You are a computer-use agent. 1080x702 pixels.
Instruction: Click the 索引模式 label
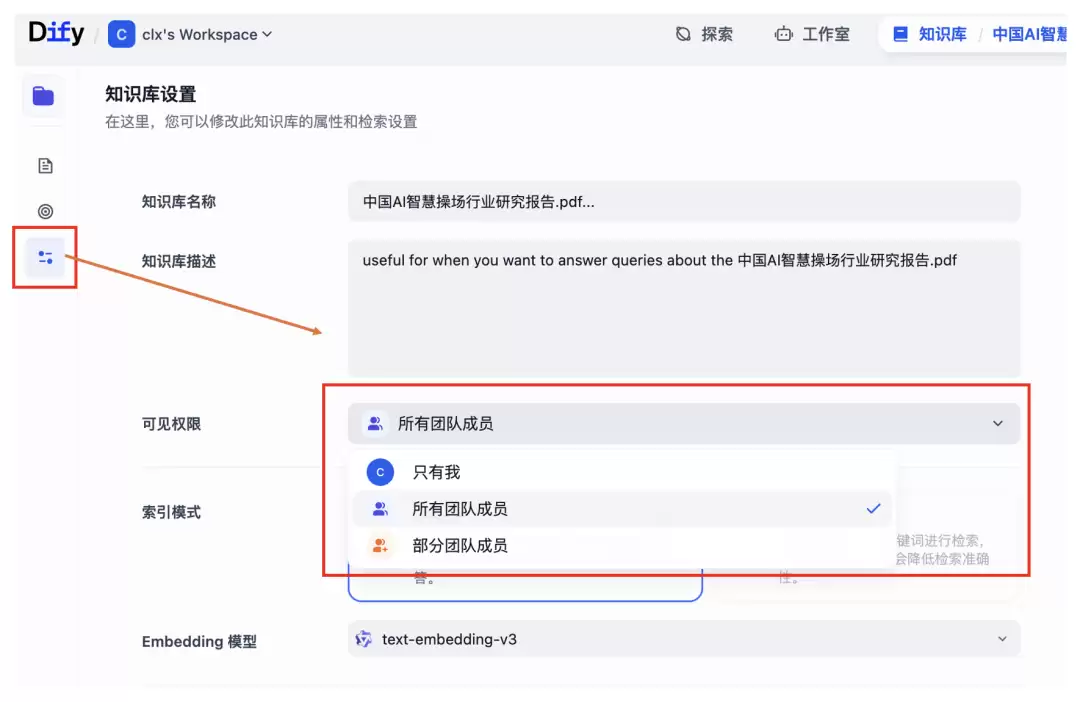pyautogui.click(x=172, y=513)
